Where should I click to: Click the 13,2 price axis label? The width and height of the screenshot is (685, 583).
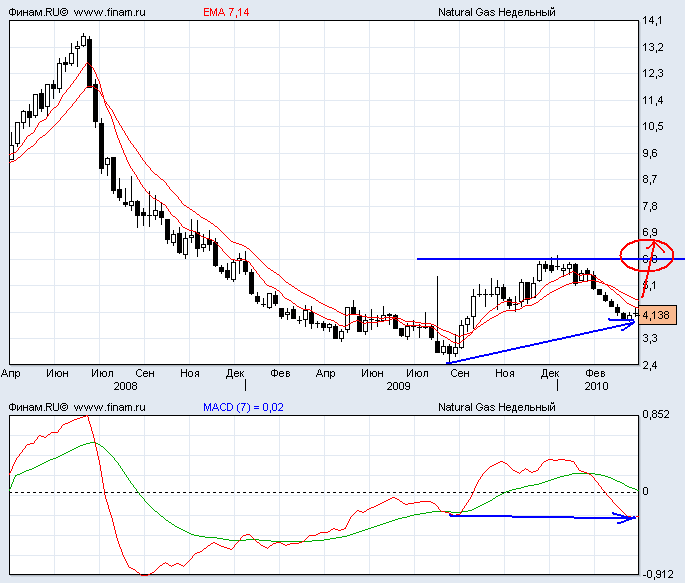tap(652, 47)
